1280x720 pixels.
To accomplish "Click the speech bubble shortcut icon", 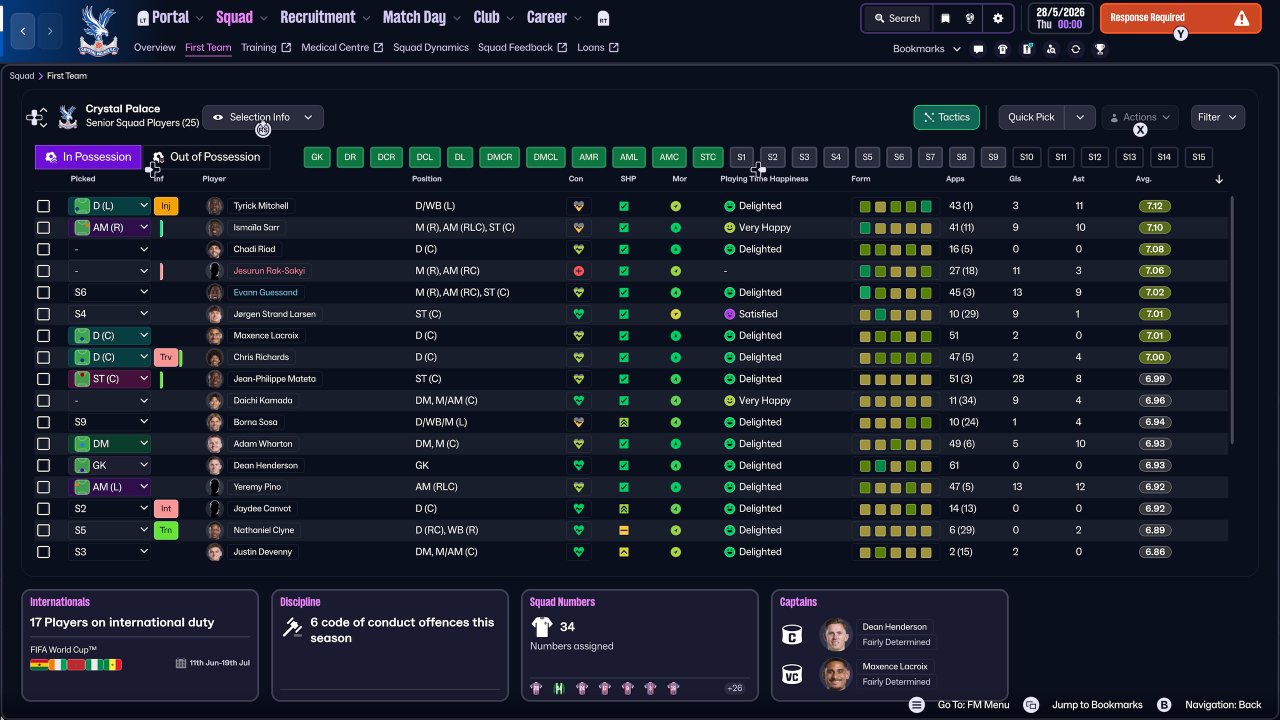I will [x=978, y=49].
